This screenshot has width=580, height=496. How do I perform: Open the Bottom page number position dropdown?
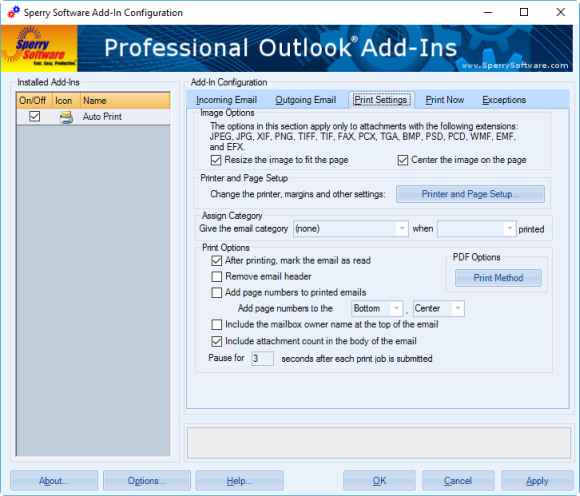pyautogui.click(x=377, y=308)
